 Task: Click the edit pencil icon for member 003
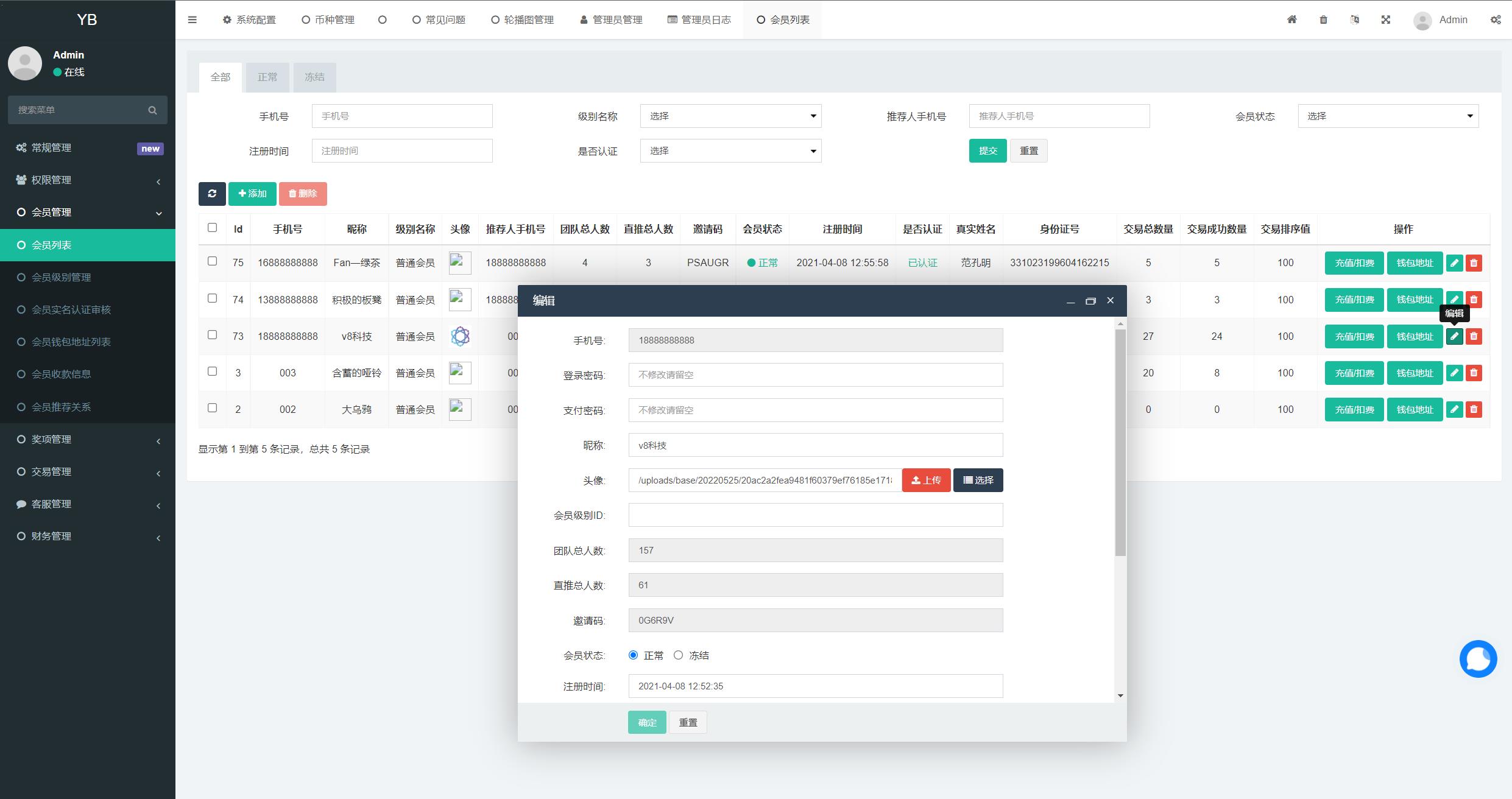[x=1454, y=373]
